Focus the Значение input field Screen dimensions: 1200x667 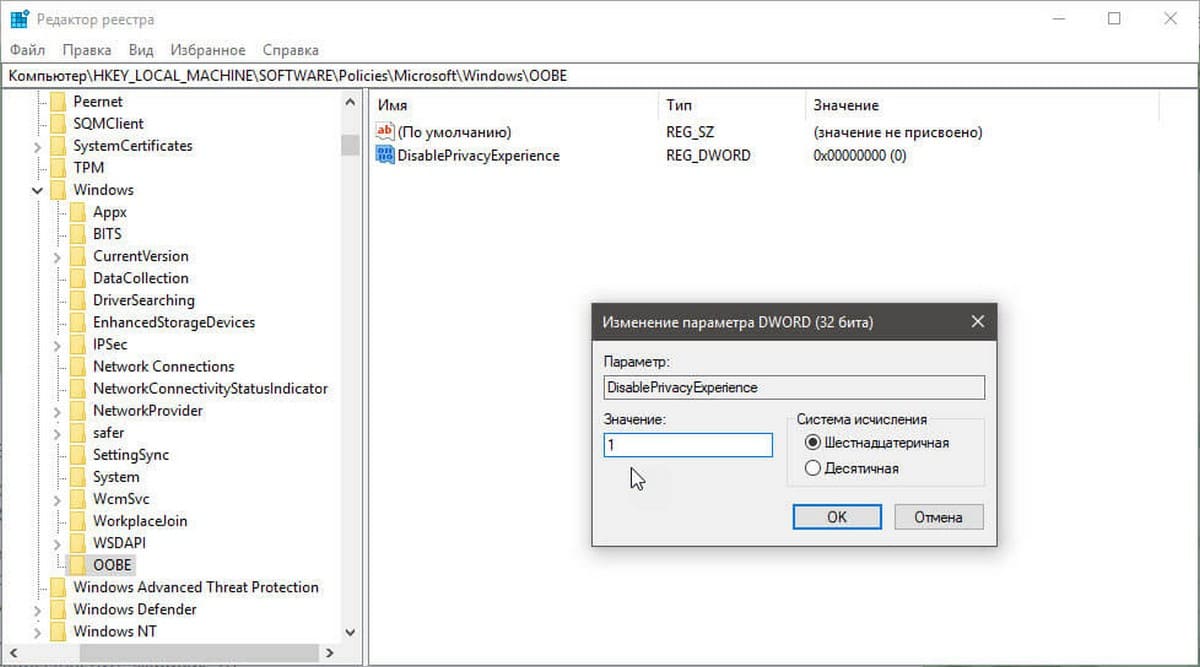click(688, 445)
